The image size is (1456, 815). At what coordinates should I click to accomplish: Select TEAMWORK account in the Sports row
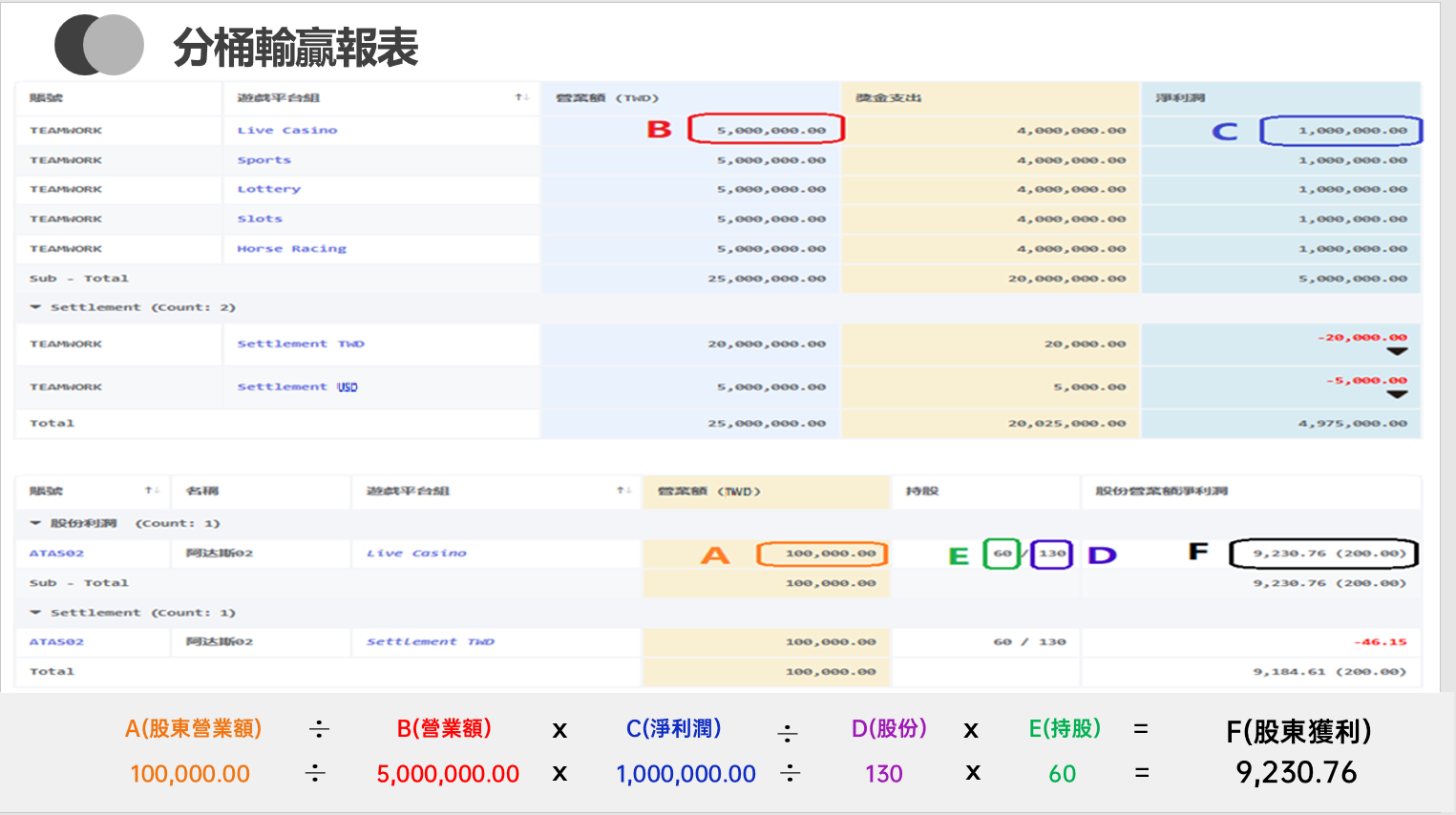pos(66,160)
